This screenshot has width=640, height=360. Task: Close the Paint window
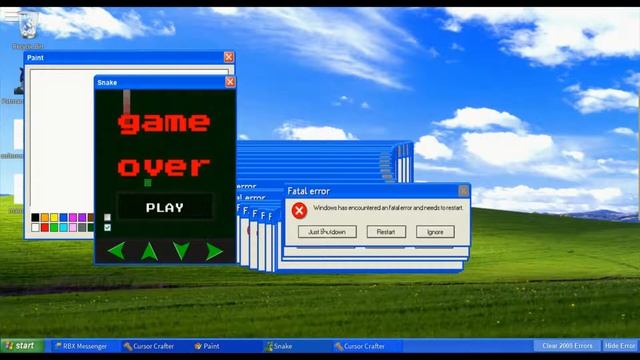(x=229, y=57)
